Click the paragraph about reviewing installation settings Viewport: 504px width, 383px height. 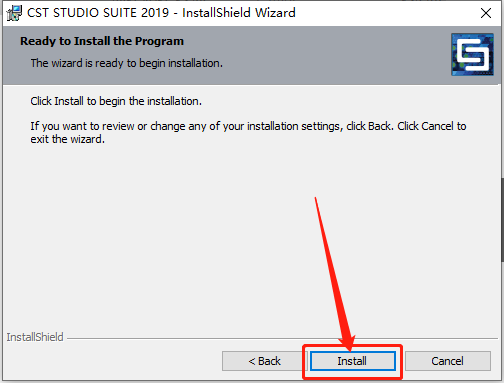248,132
